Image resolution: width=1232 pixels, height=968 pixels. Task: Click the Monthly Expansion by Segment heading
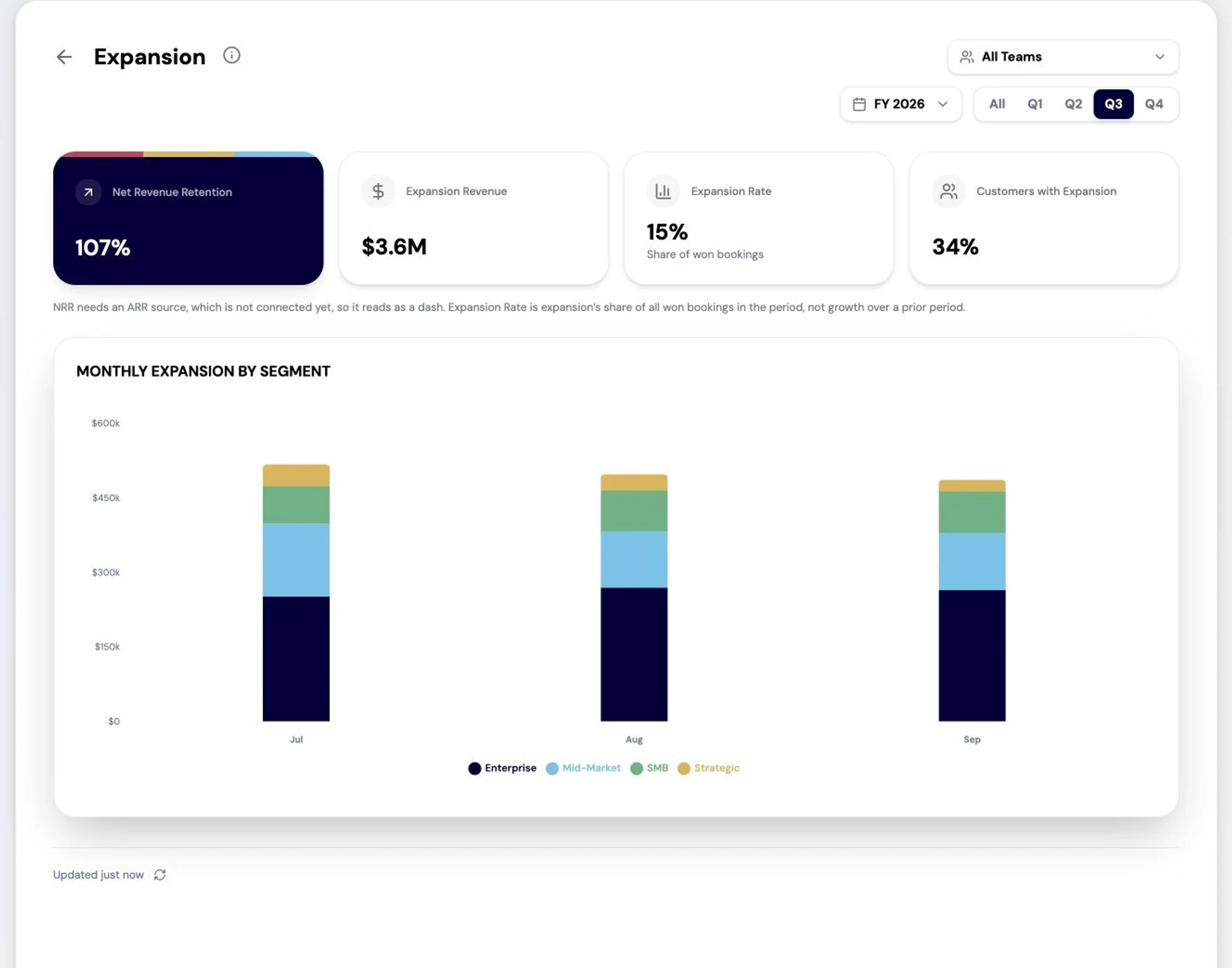click(x=203, y=371)
